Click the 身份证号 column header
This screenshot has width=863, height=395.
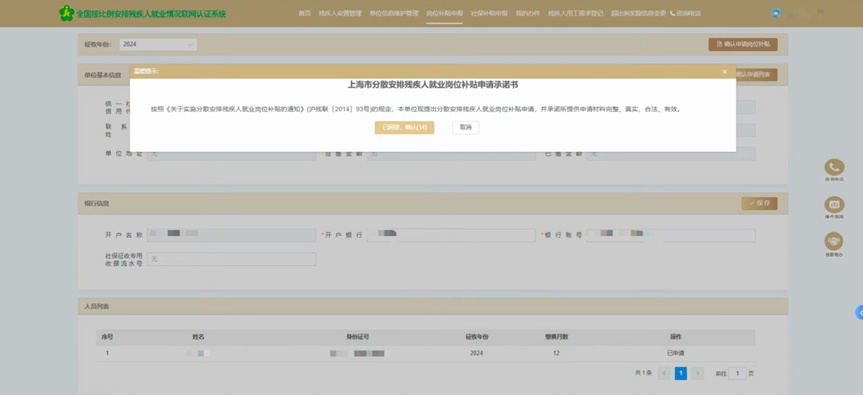pos(359,337)
